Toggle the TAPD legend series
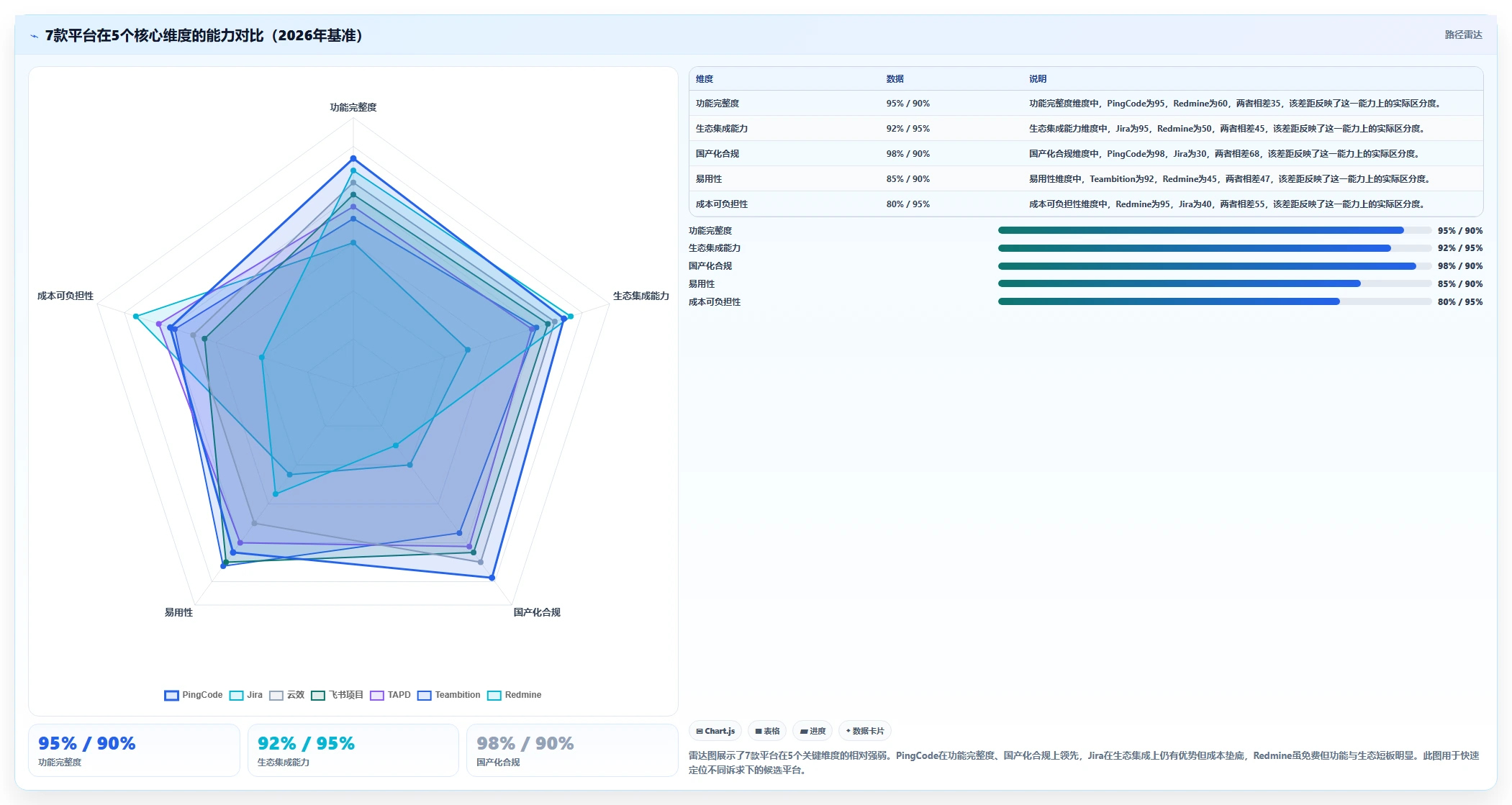1512x805 pixels. pyautogui.click(x=390, y=695)
